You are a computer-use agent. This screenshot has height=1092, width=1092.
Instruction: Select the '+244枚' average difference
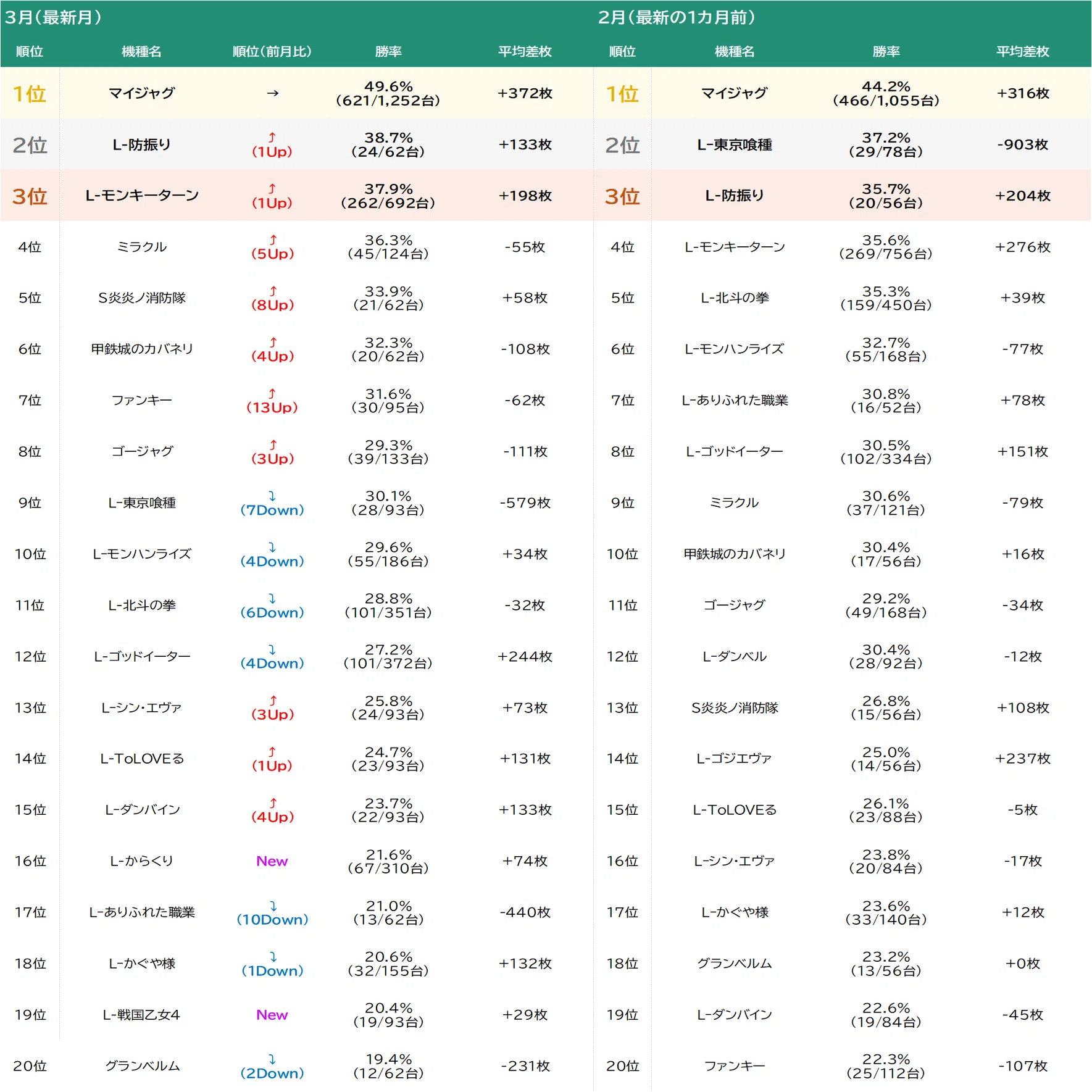pyautogui.click(x=525, y=656)
